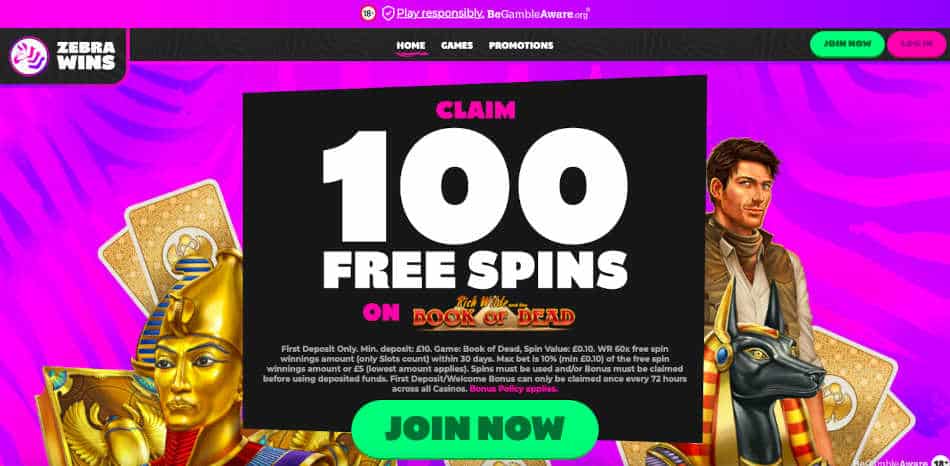Visit the BeGambleAware.org link in banner
The width and height of the screenshot is (950, 466).
(538, 14)
